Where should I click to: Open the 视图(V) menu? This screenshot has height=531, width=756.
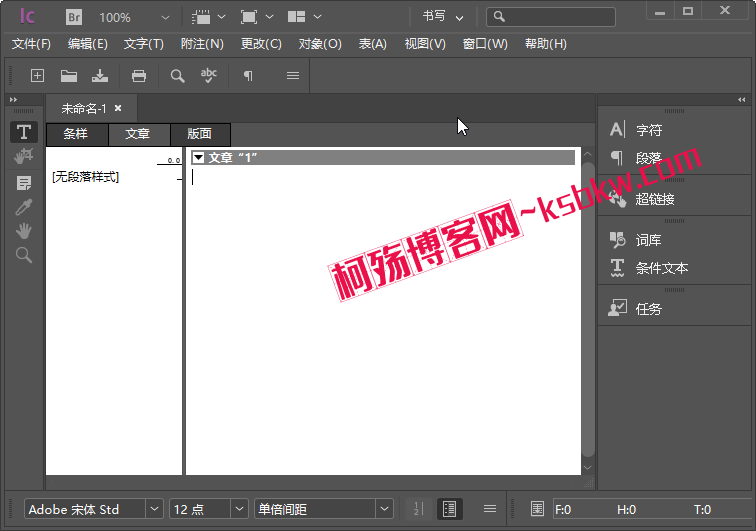point(425,44)
